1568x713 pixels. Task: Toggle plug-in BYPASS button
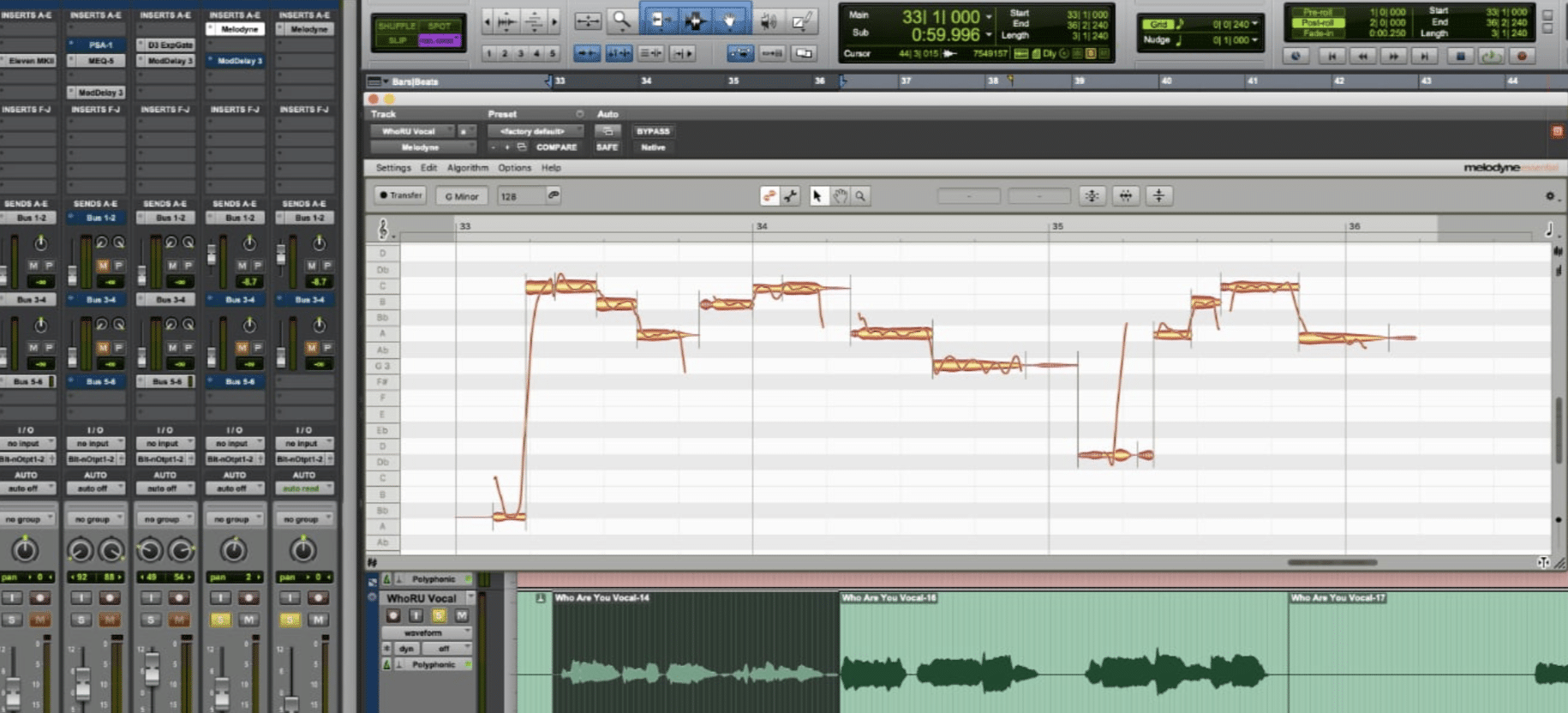pyautogui.click(x=653, y=131)
